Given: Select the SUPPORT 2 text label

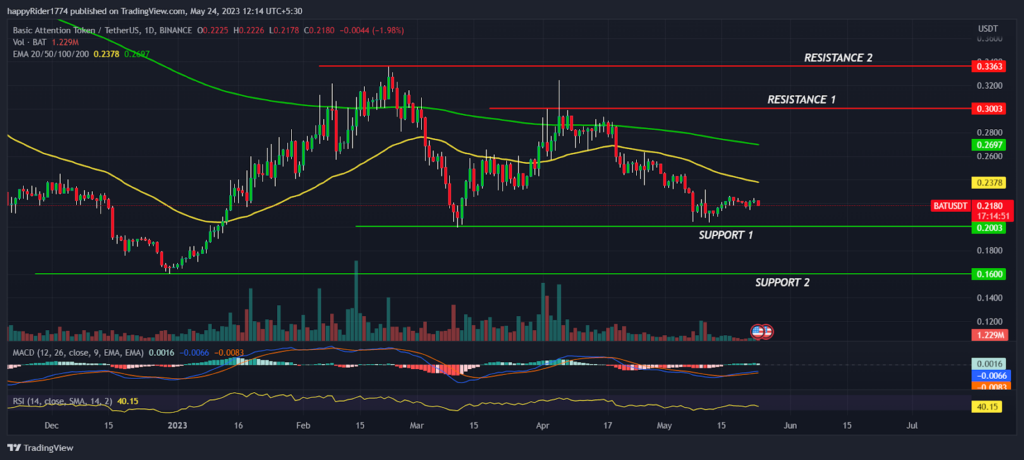Looking at the screenshot, I should click(x=782, y=283).
